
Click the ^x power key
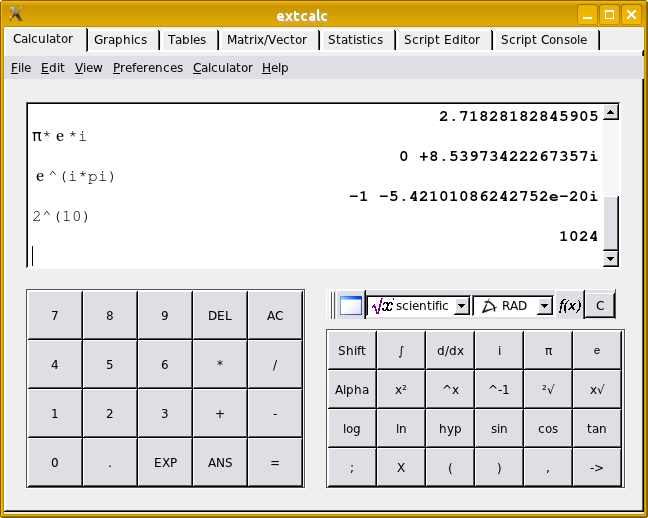click(450, 389)
